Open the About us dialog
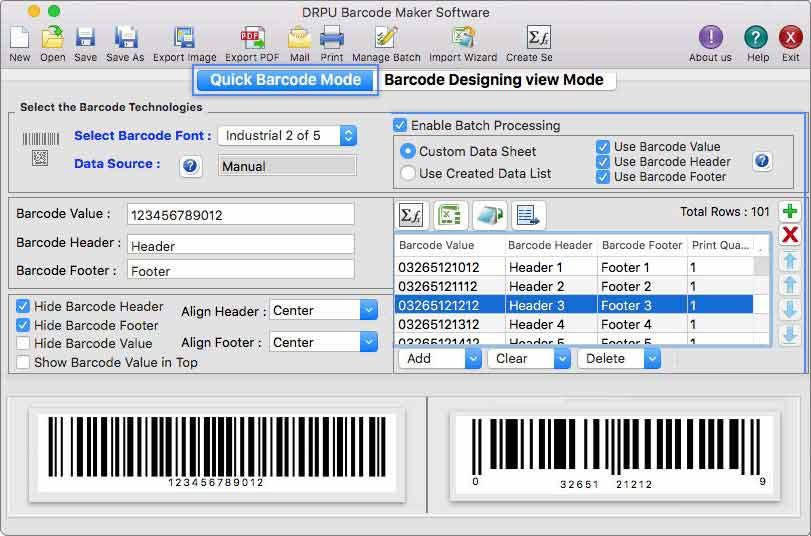811x536 pixels. click(711, 37)
